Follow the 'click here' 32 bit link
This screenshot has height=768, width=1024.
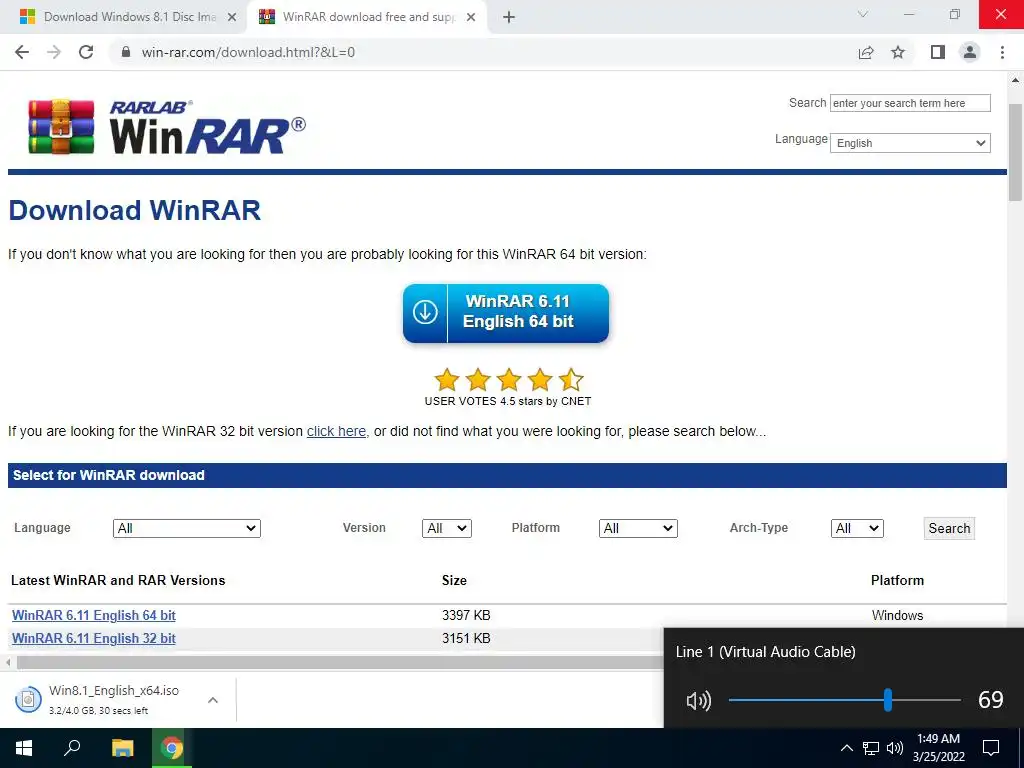(x=336, y=431)
